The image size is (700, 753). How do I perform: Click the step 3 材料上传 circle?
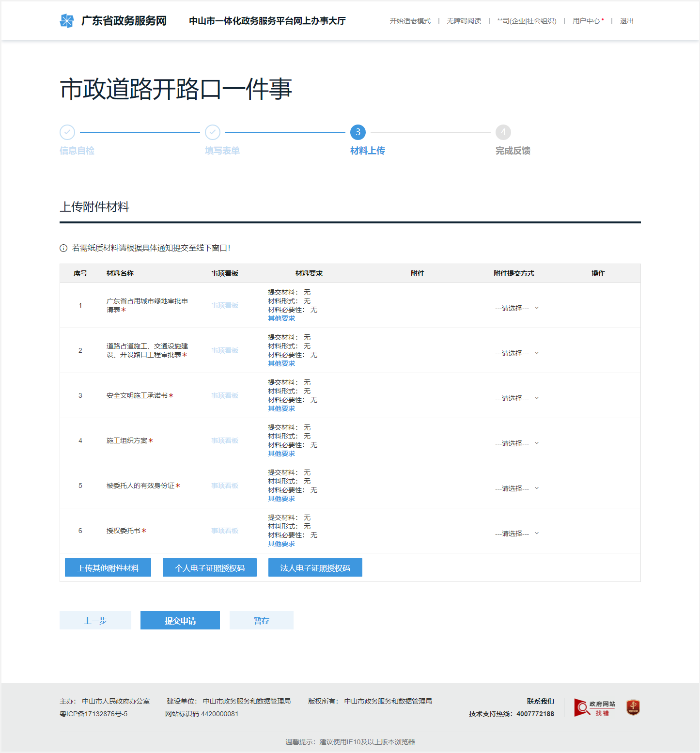pyautogui.click(x=358, y=132)
